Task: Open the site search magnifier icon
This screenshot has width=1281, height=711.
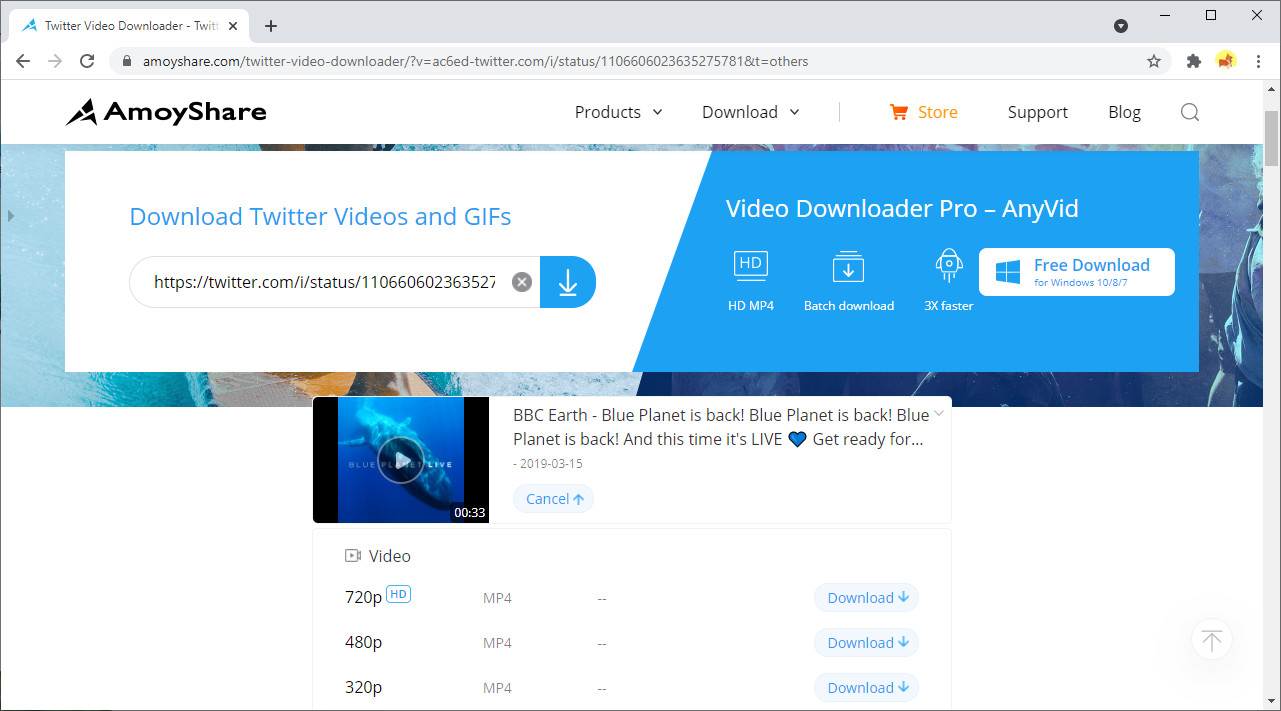Action: click(x=1190, y=112)
